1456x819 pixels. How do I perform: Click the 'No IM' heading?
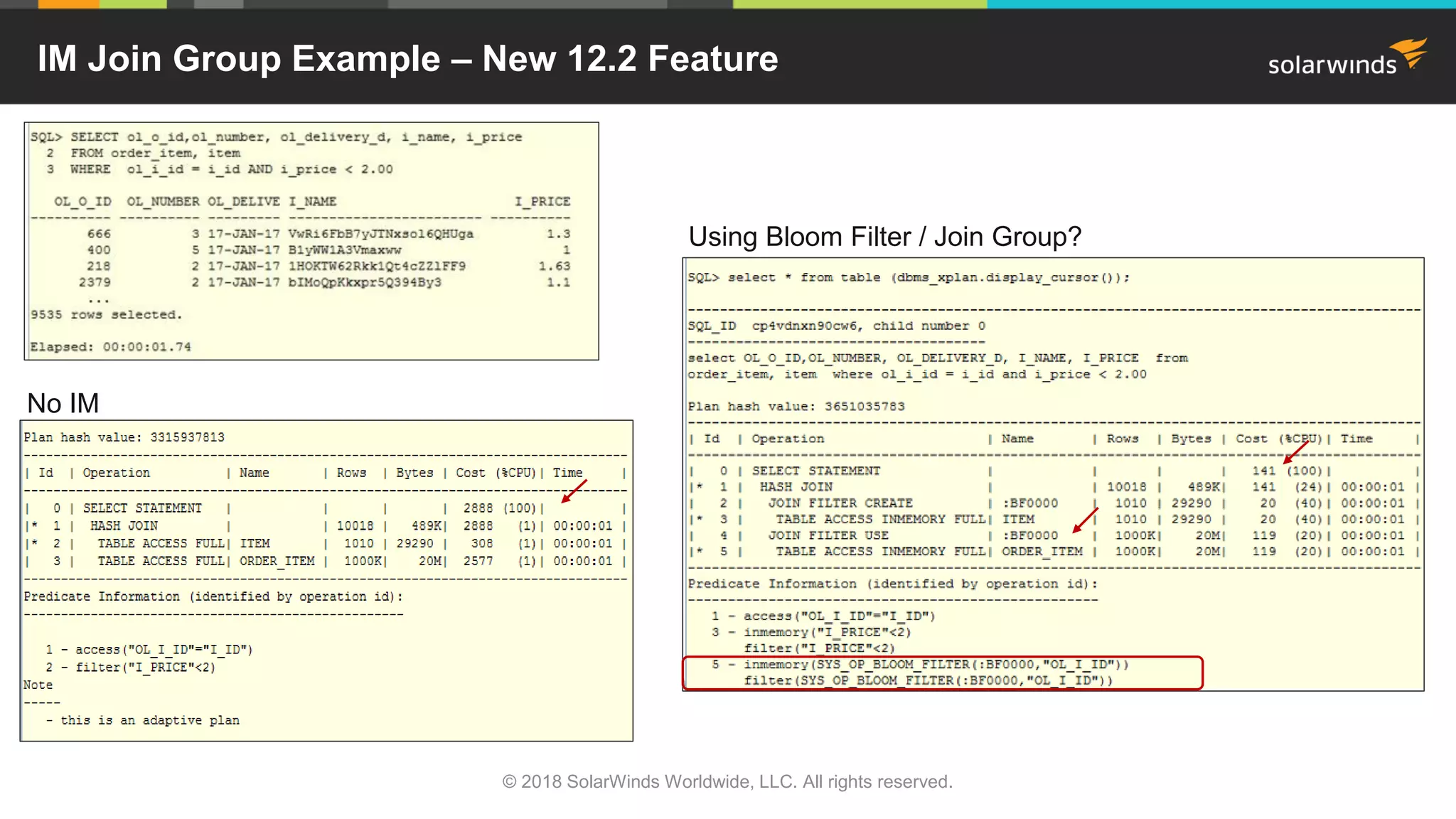click(x=63, y=404)
